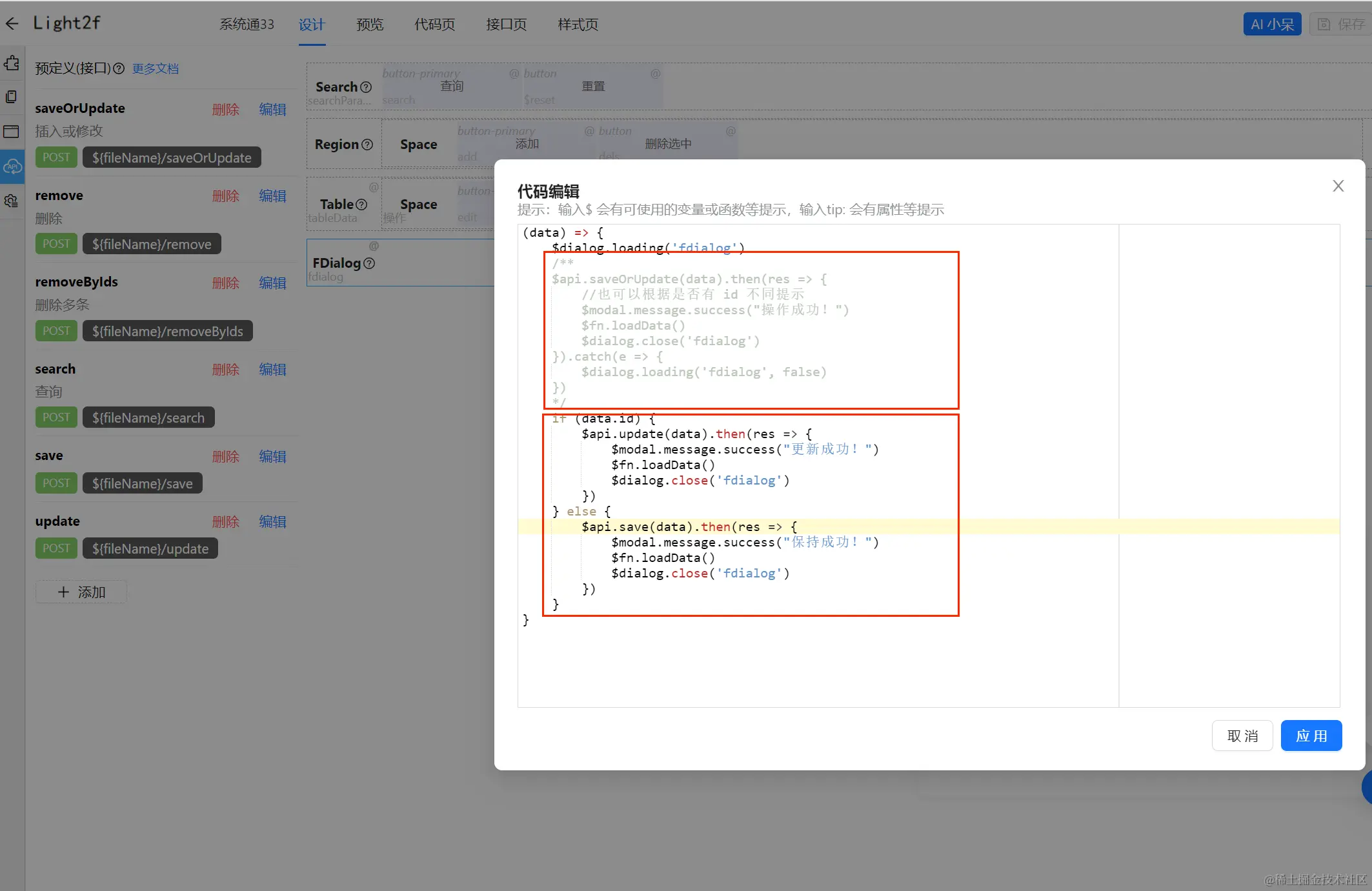The width and height of the screenshot is (1372, 891).
Task: Close the 代码编辑 dialog with X
Action: [x=1338, y=186]
